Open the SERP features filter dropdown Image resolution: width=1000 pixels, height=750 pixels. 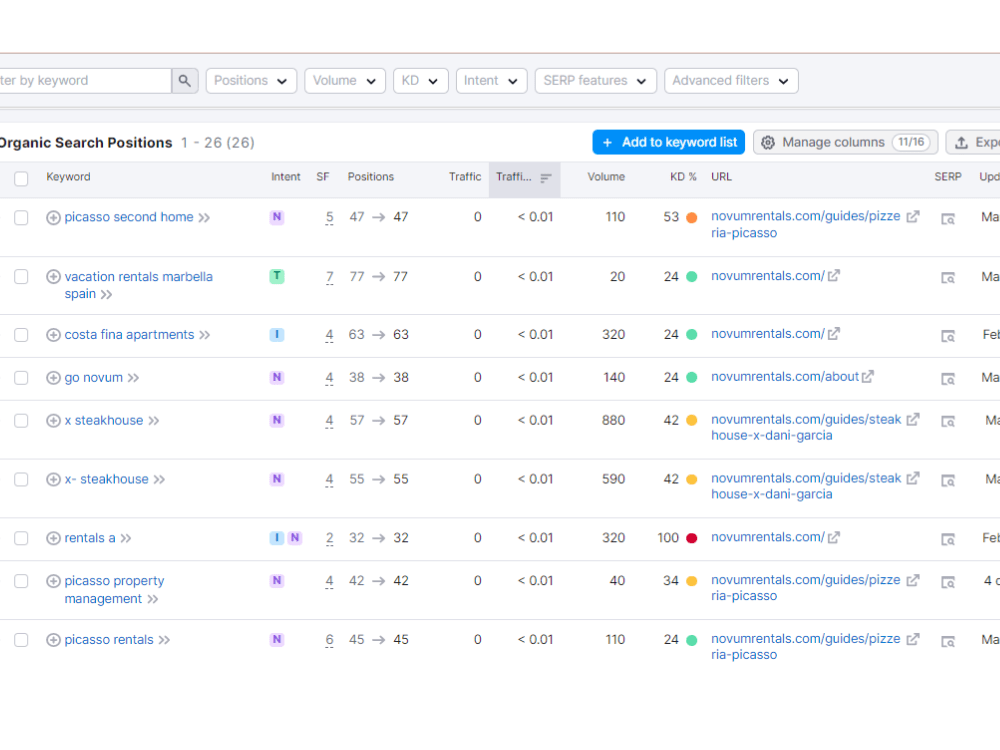596,81
